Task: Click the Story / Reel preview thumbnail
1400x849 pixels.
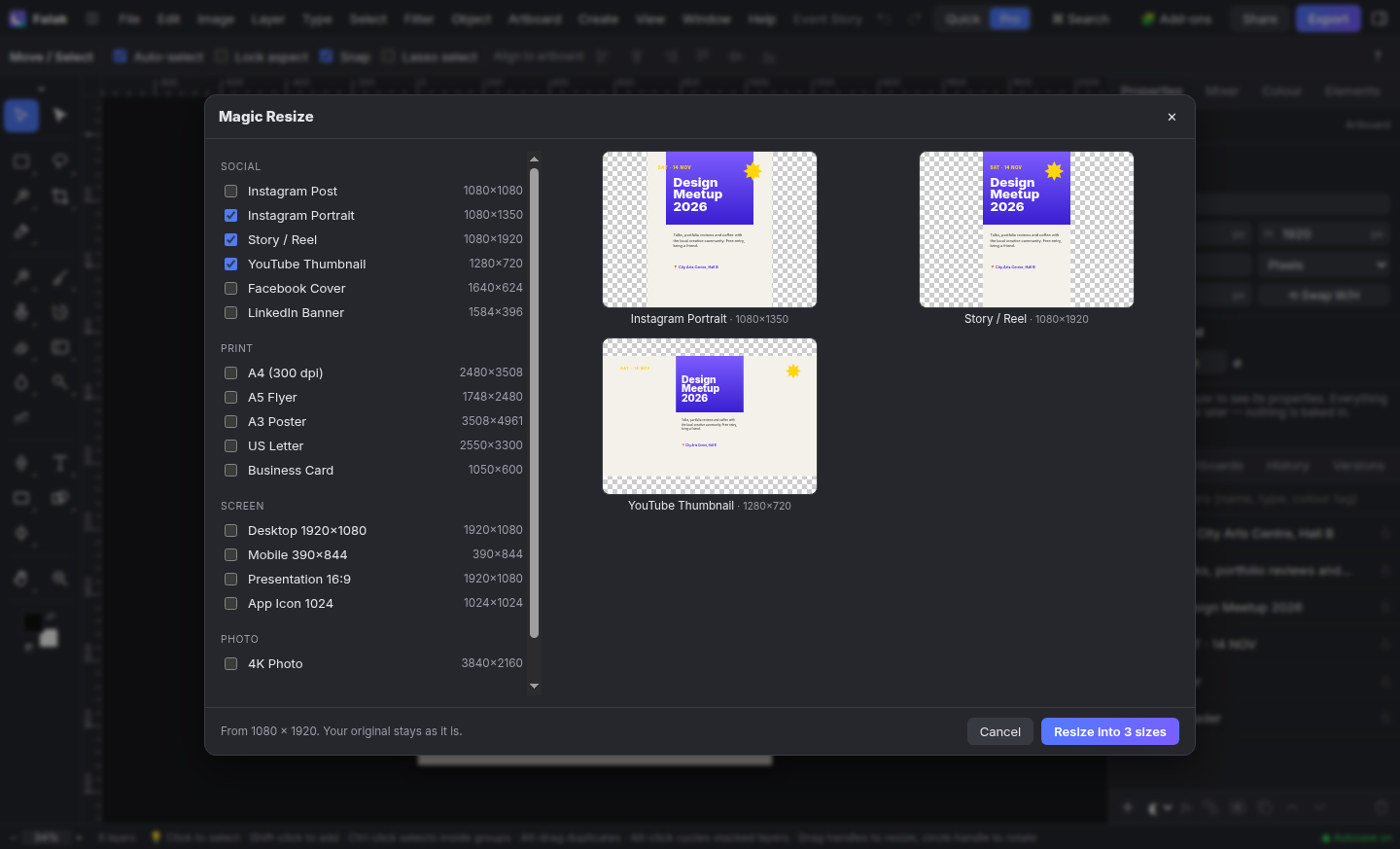Action: (1027, 230)
